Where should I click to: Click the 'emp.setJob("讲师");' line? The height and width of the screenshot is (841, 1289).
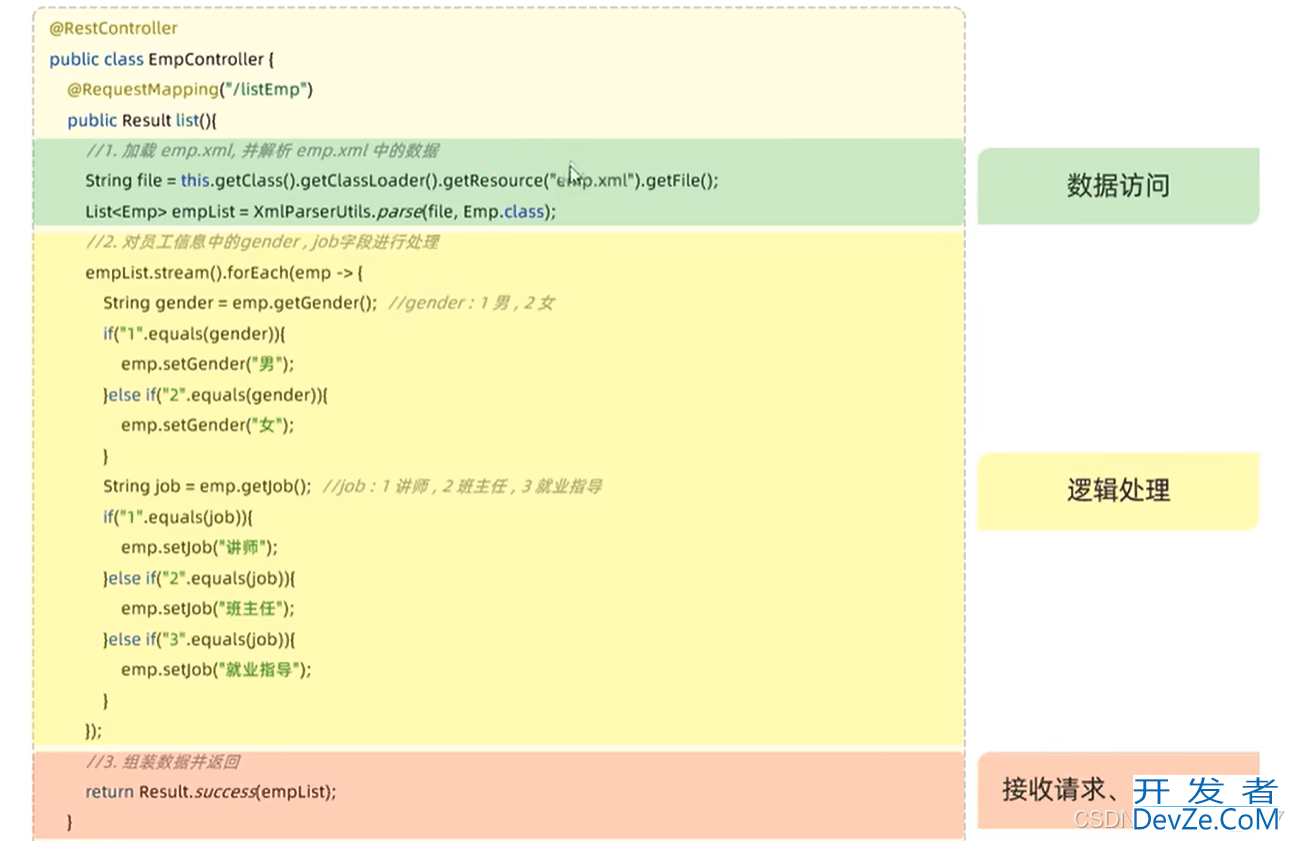[x=199, y=547]
